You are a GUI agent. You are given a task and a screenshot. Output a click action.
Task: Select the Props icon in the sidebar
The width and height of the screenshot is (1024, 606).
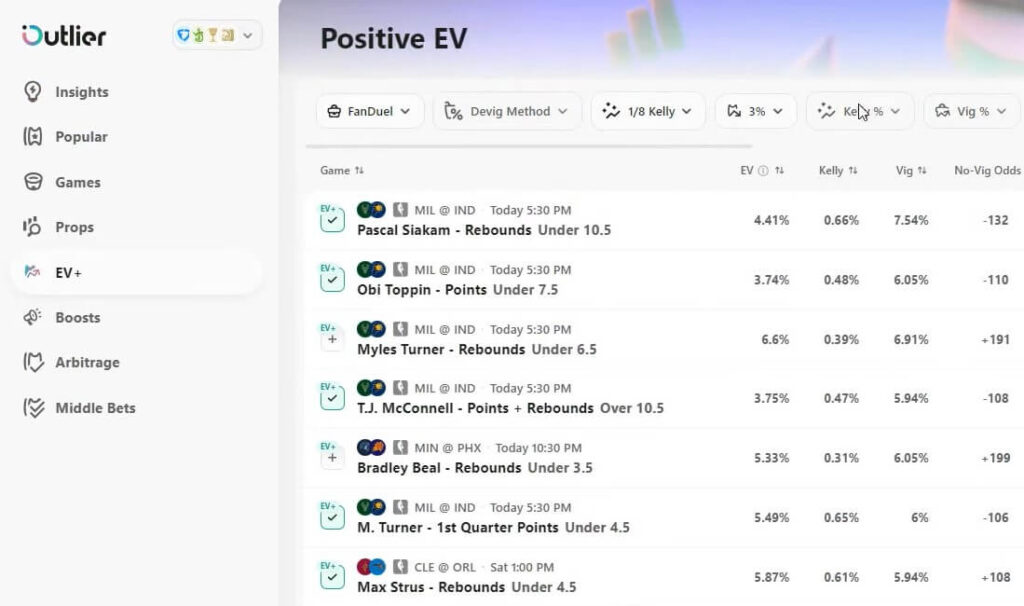[x=31, y=227]
